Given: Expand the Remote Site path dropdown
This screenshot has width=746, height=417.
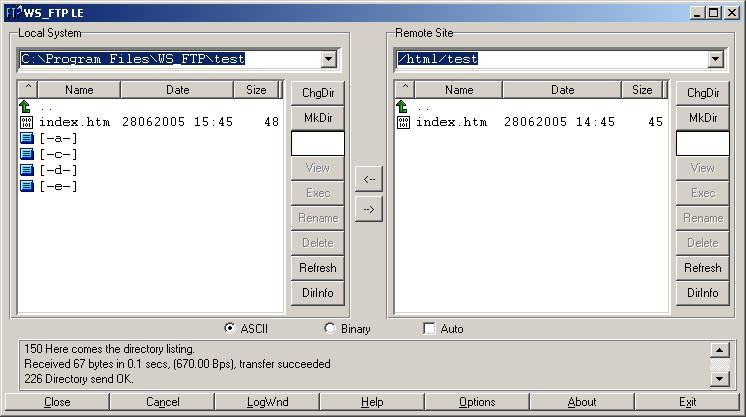Looking at the screenshot, I should [714, 59].
